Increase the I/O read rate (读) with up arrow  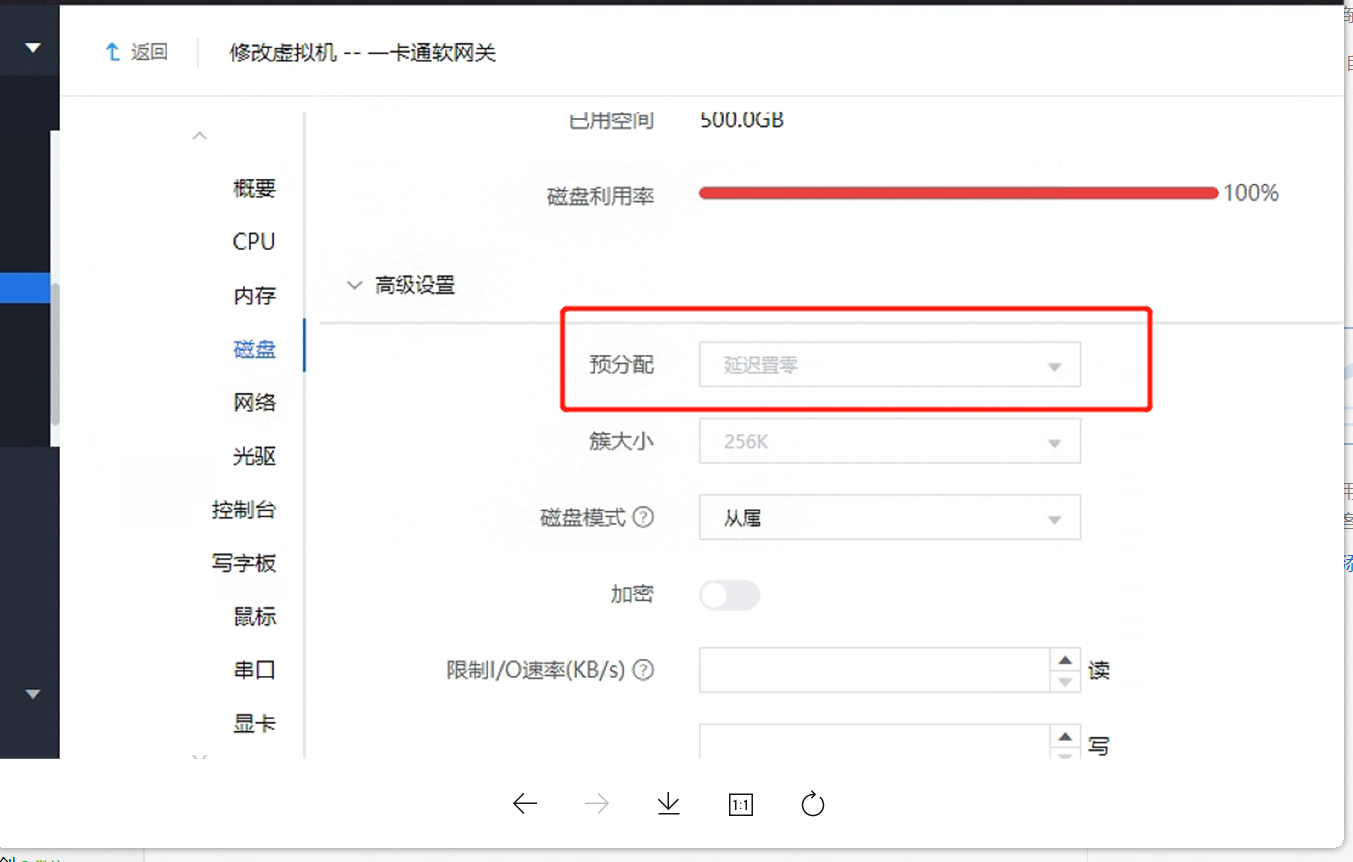coord(1066,660)
